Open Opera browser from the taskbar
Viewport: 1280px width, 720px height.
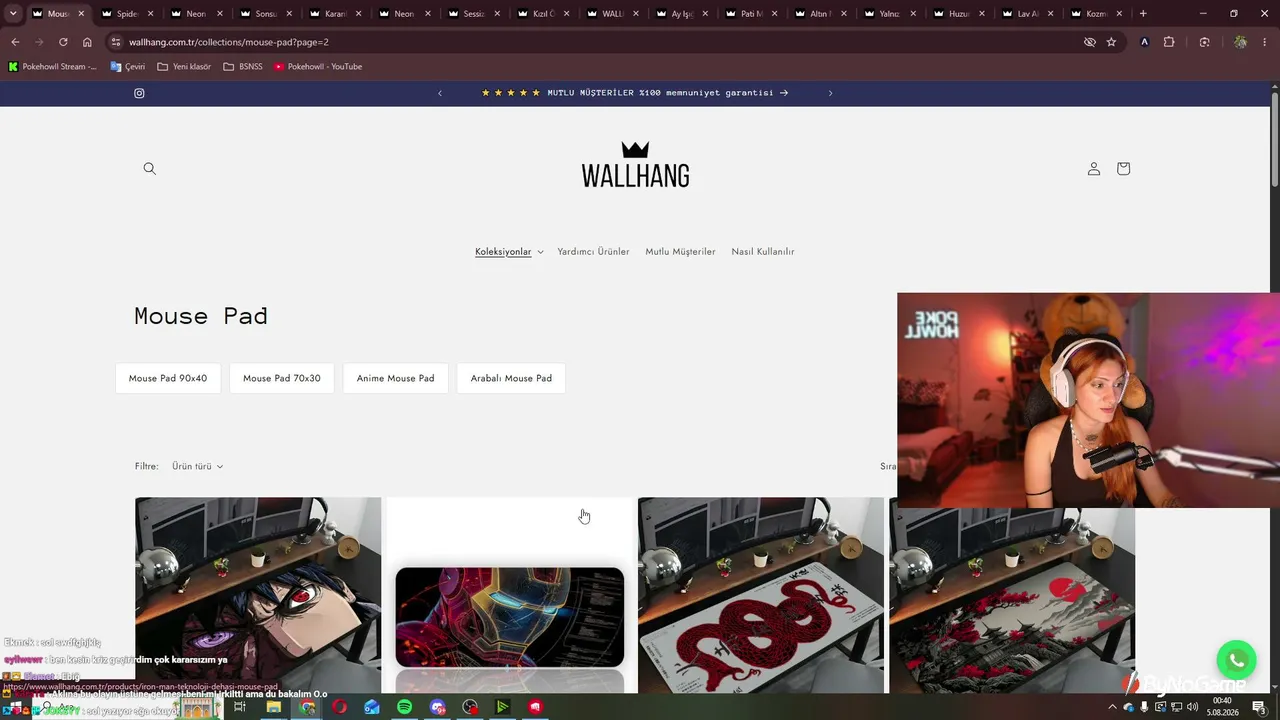339,707
